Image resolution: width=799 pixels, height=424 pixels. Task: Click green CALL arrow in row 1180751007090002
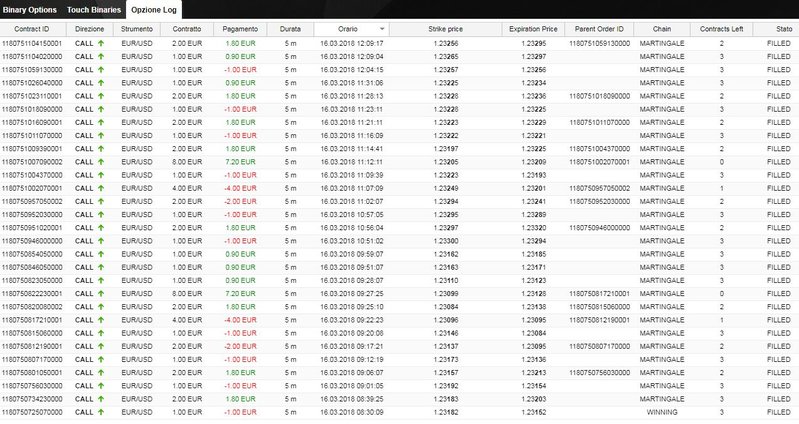point(101,162)
